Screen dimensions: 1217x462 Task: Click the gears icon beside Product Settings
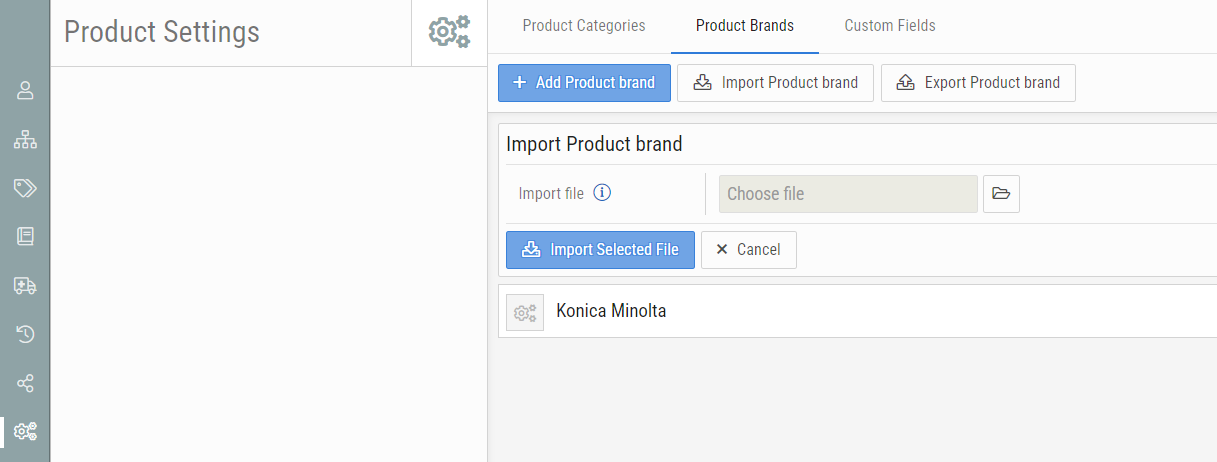(x=449, y=32)
